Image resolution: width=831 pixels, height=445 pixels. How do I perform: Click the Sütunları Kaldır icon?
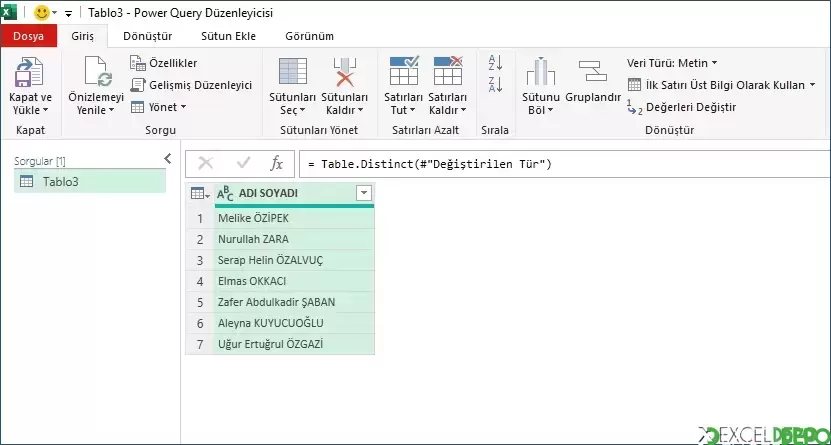click(344, 72)
